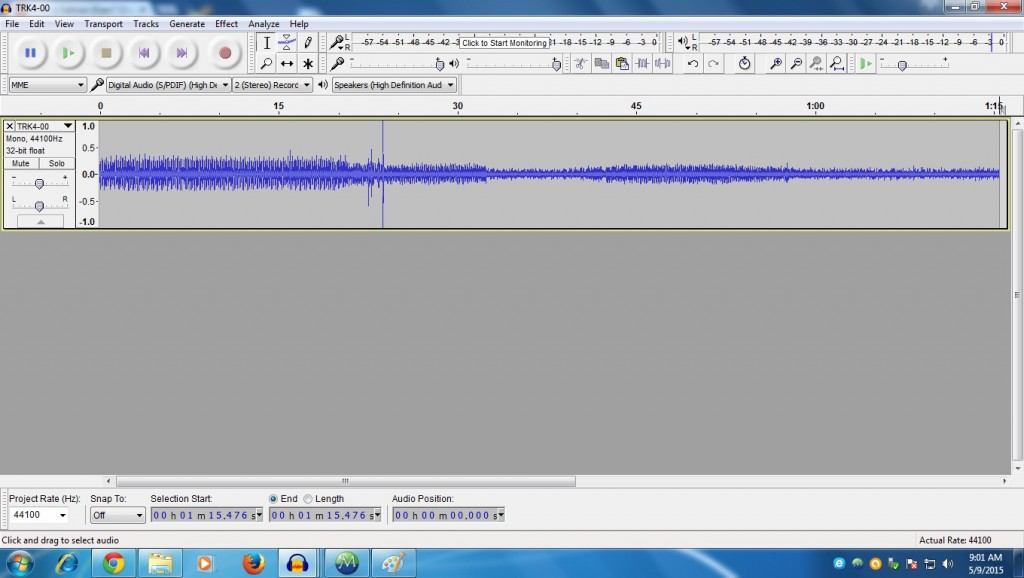
Task: Fit selection in window zoom icon
Action: [816, 63]
